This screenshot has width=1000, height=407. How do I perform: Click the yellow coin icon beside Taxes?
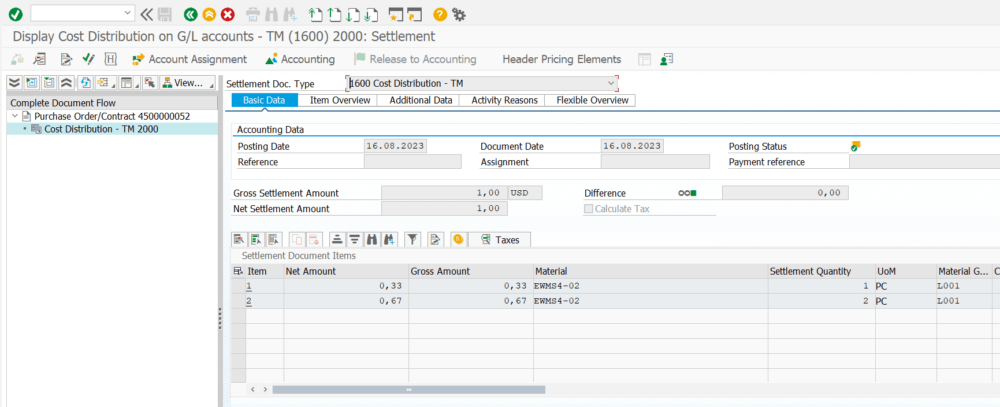coord(457,240)
